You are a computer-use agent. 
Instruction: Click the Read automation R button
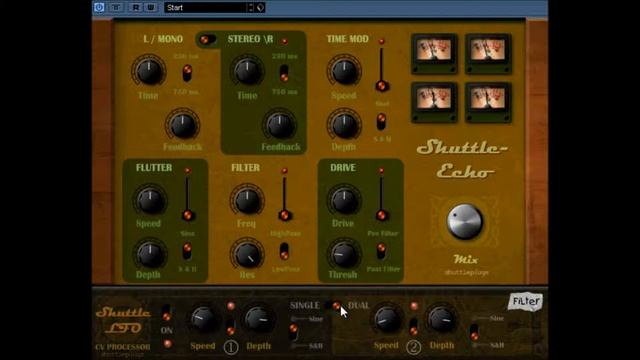tap(136, 7)
